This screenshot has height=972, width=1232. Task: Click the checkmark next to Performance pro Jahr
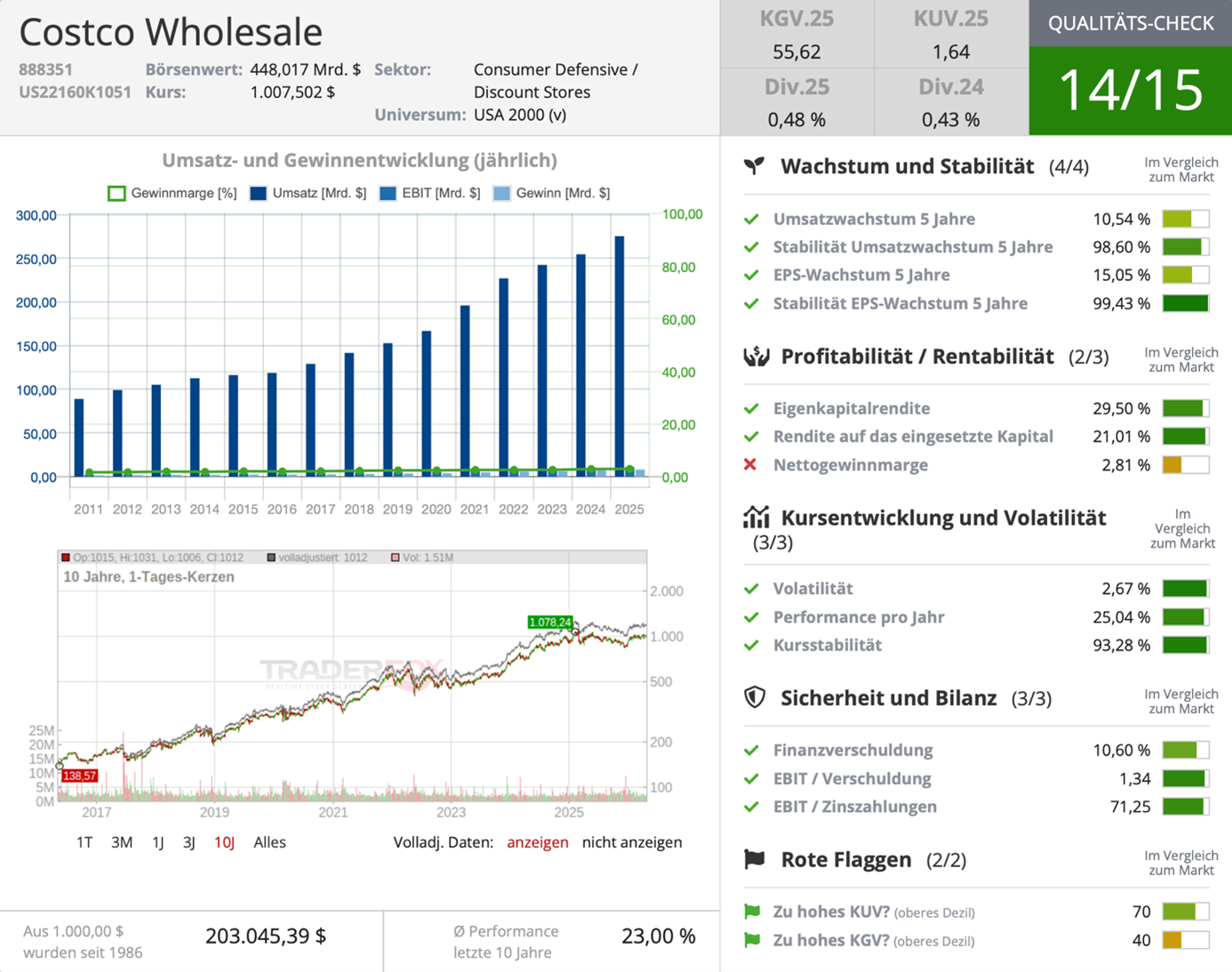pos(752,617)
